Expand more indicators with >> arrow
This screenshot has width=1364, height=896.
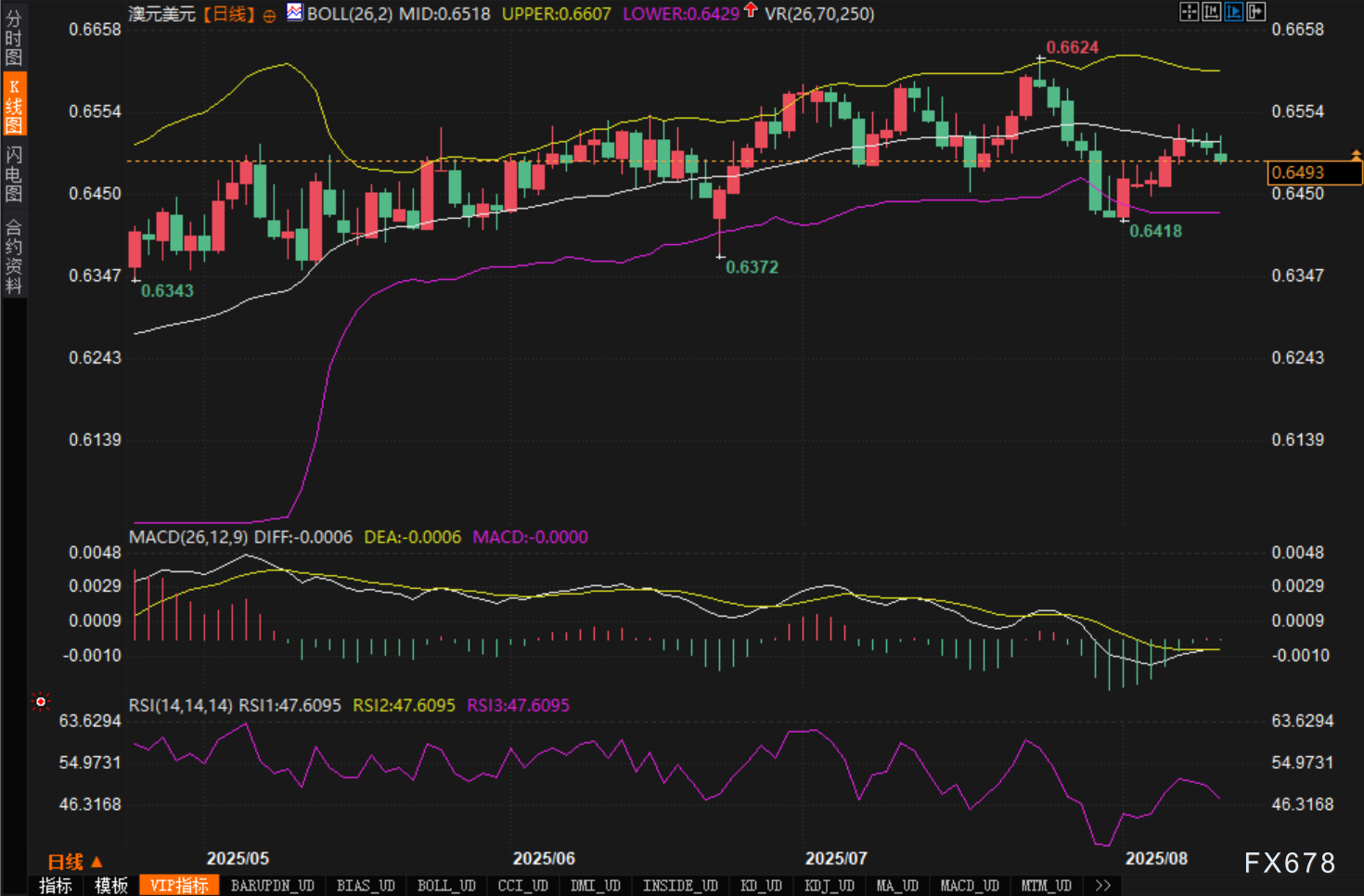click(x=1102, y=886)
